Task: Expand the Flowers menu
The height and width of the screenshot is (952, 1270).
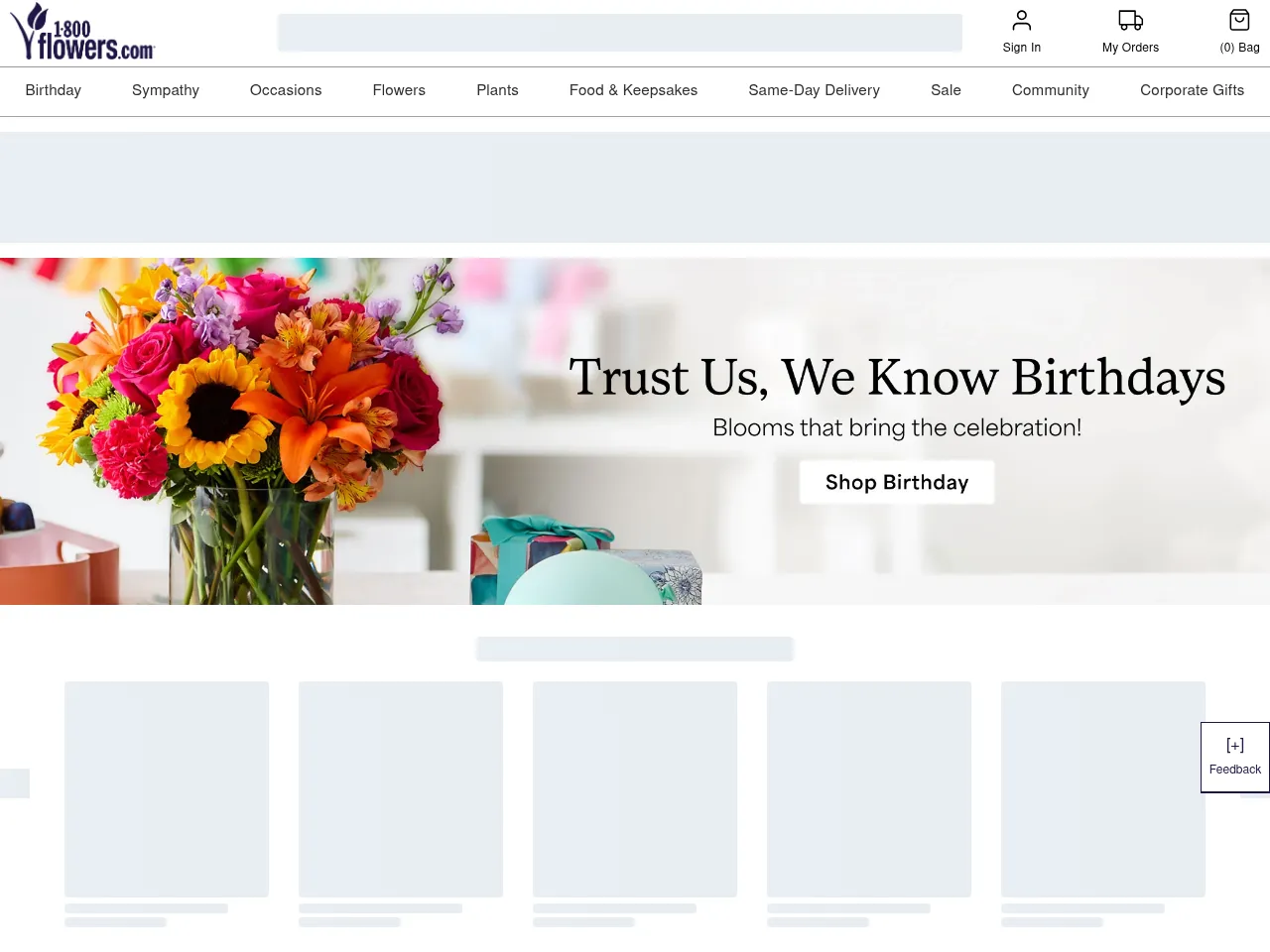Action: click(x=399, y=90)
